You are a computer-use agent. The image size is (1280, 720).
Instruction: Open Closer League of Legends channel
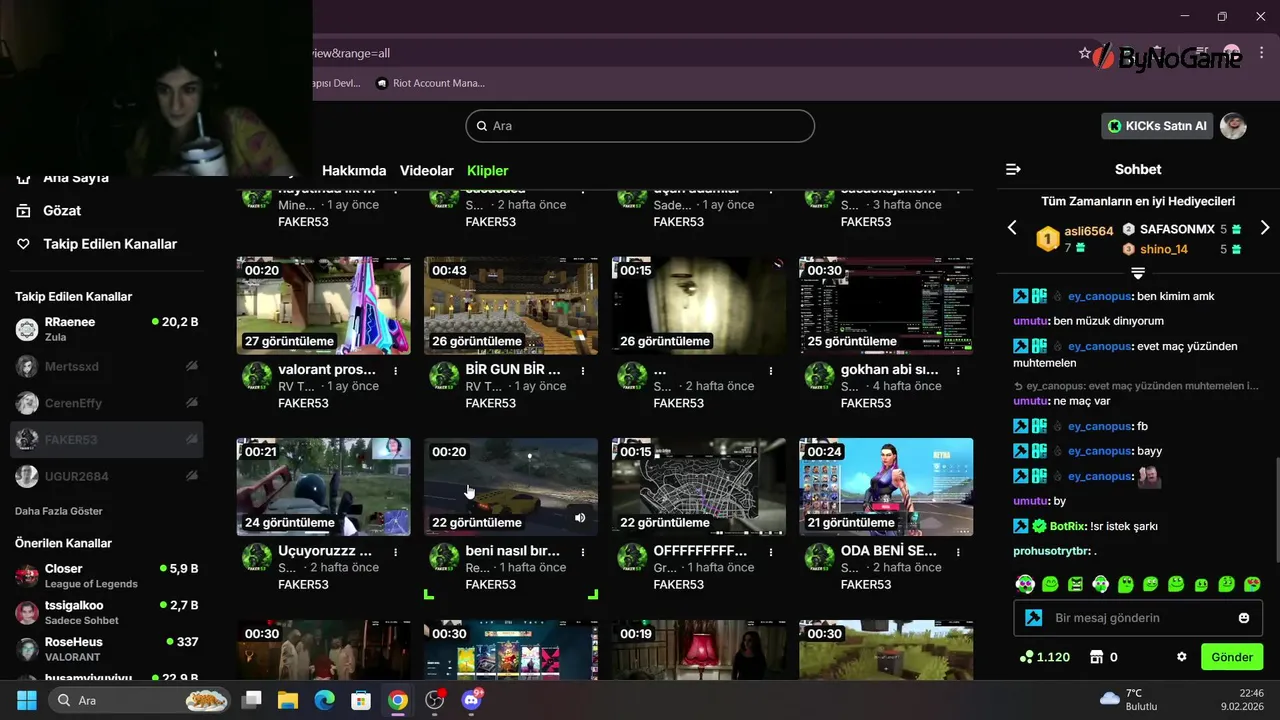tap(107, 575)
